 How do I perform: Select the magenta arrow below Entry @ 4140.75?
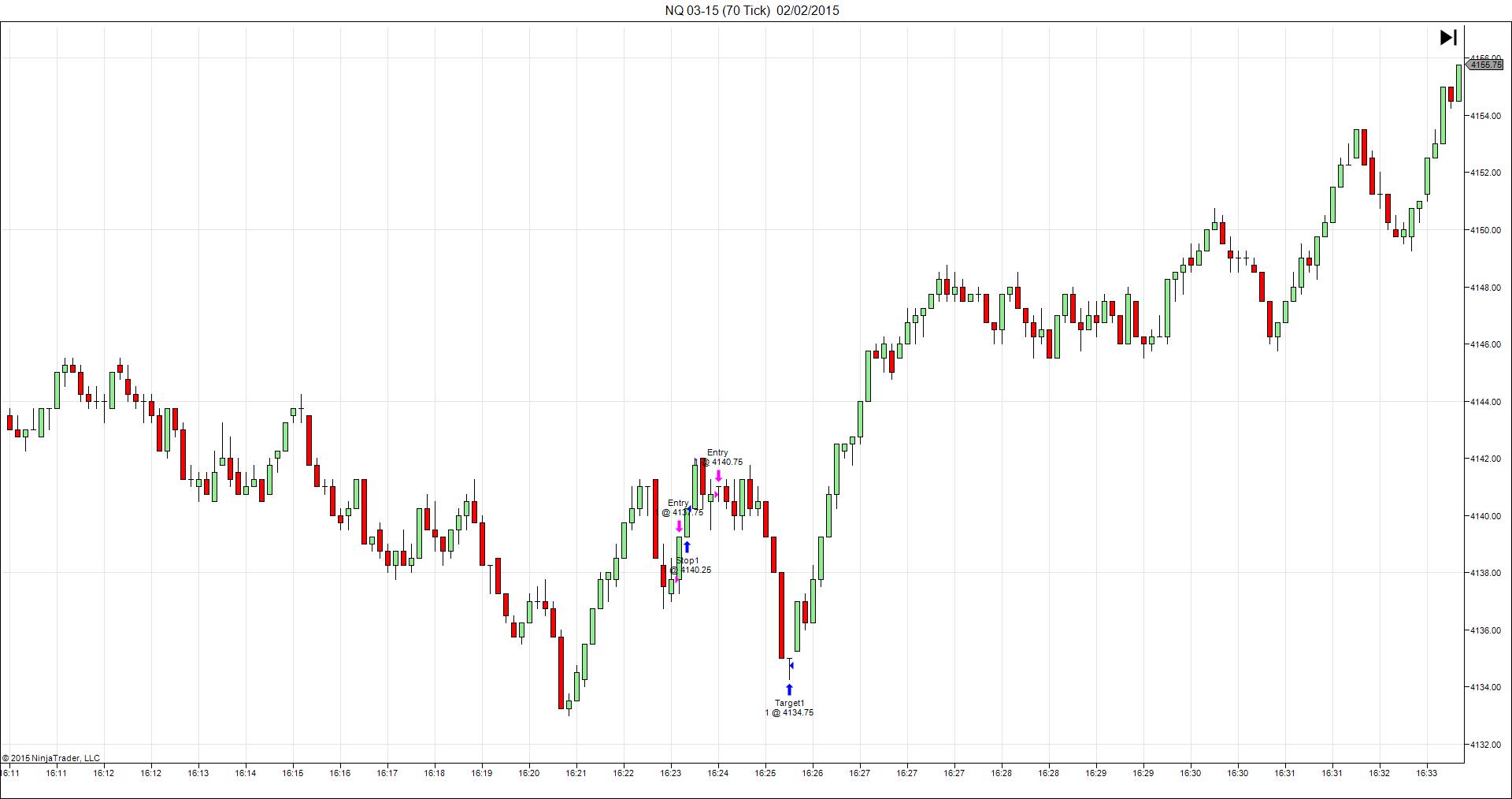[x=718, y=476]
